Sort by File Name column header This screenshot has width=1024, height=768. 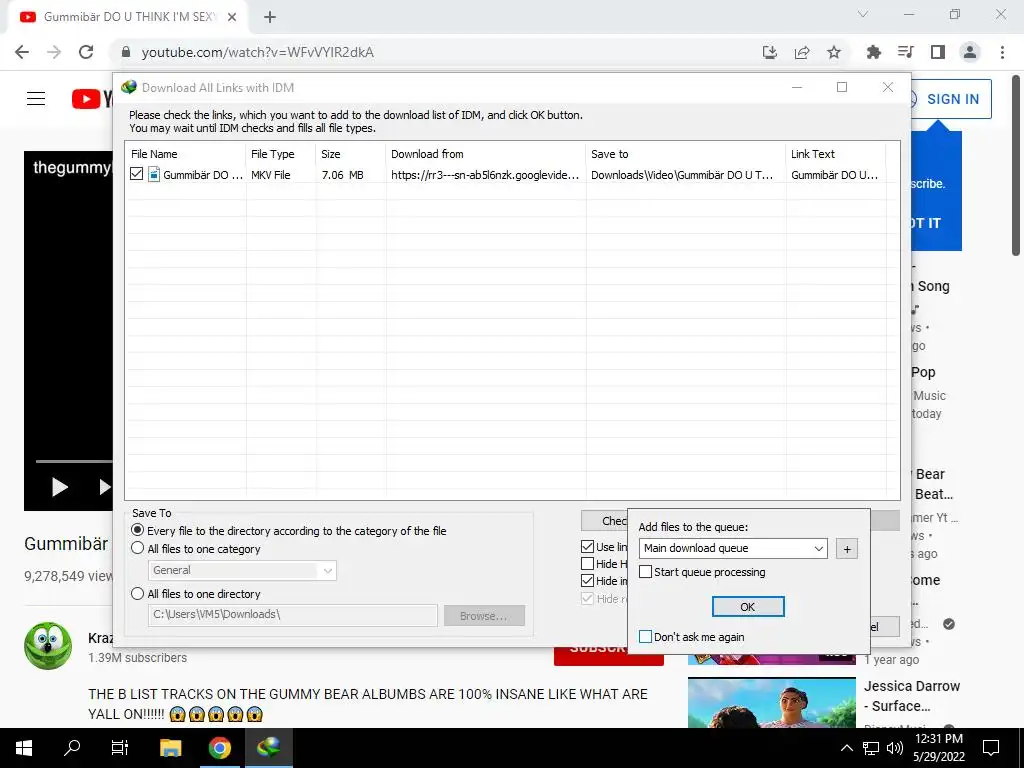pos(185,154)
